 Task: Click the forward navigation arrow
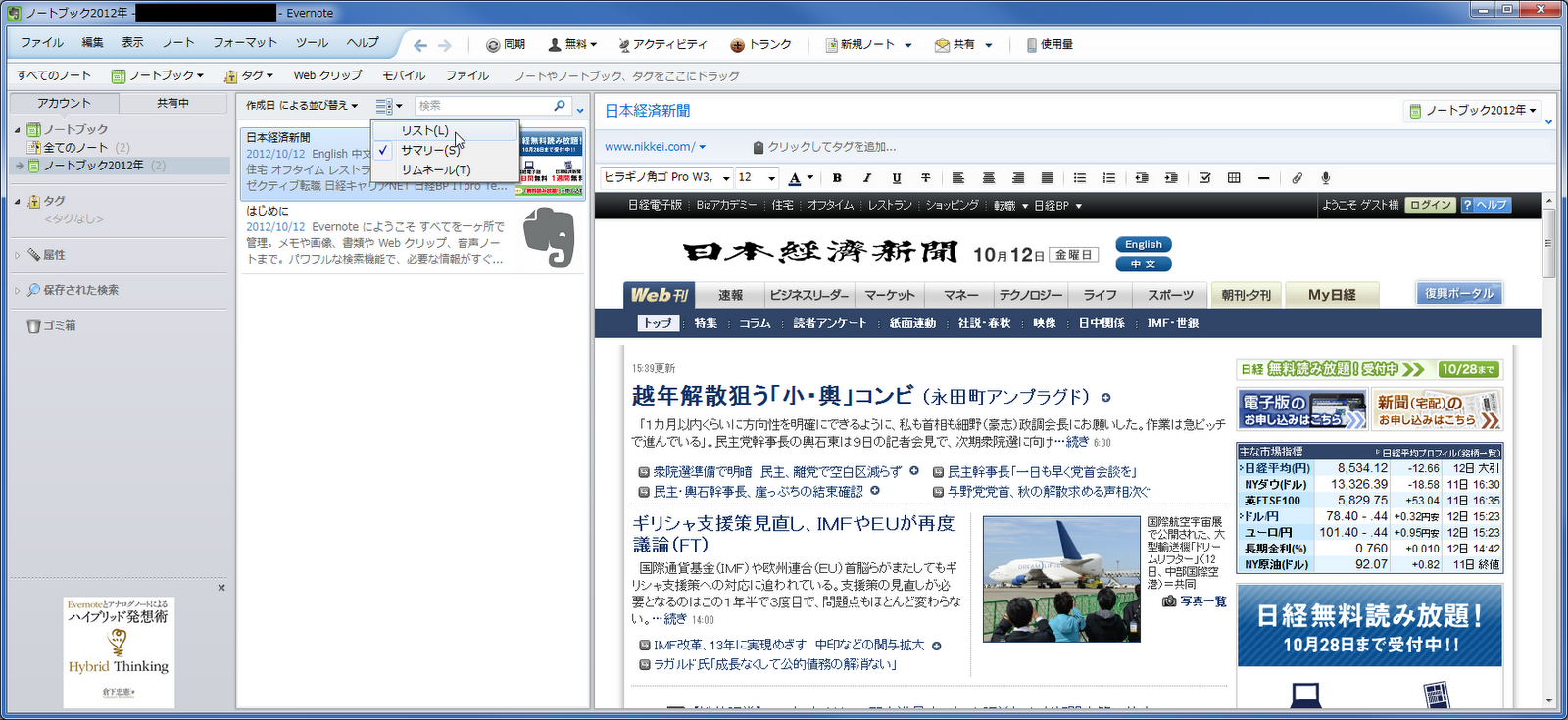click(445, 45)
